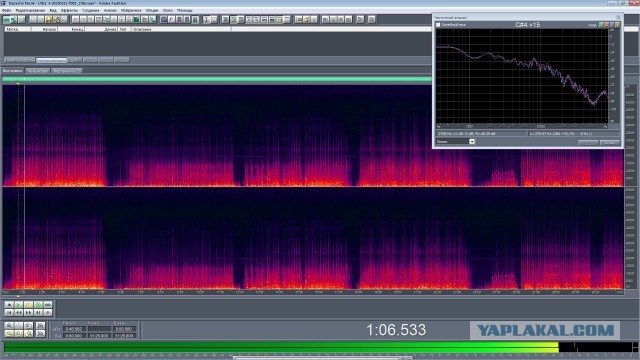Click the selection end time field

click(100, 329)
